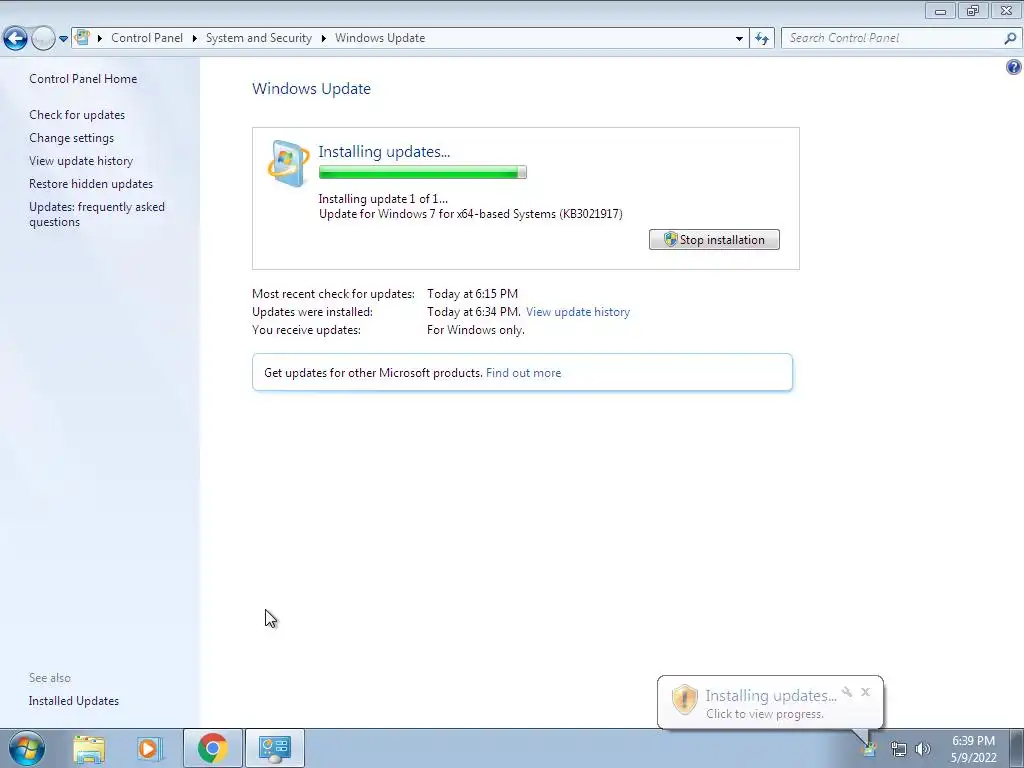Viewport: 1024px width, 768px height.
Task: Click 'Installing update 1 of 1...' text
Action: 383,199
